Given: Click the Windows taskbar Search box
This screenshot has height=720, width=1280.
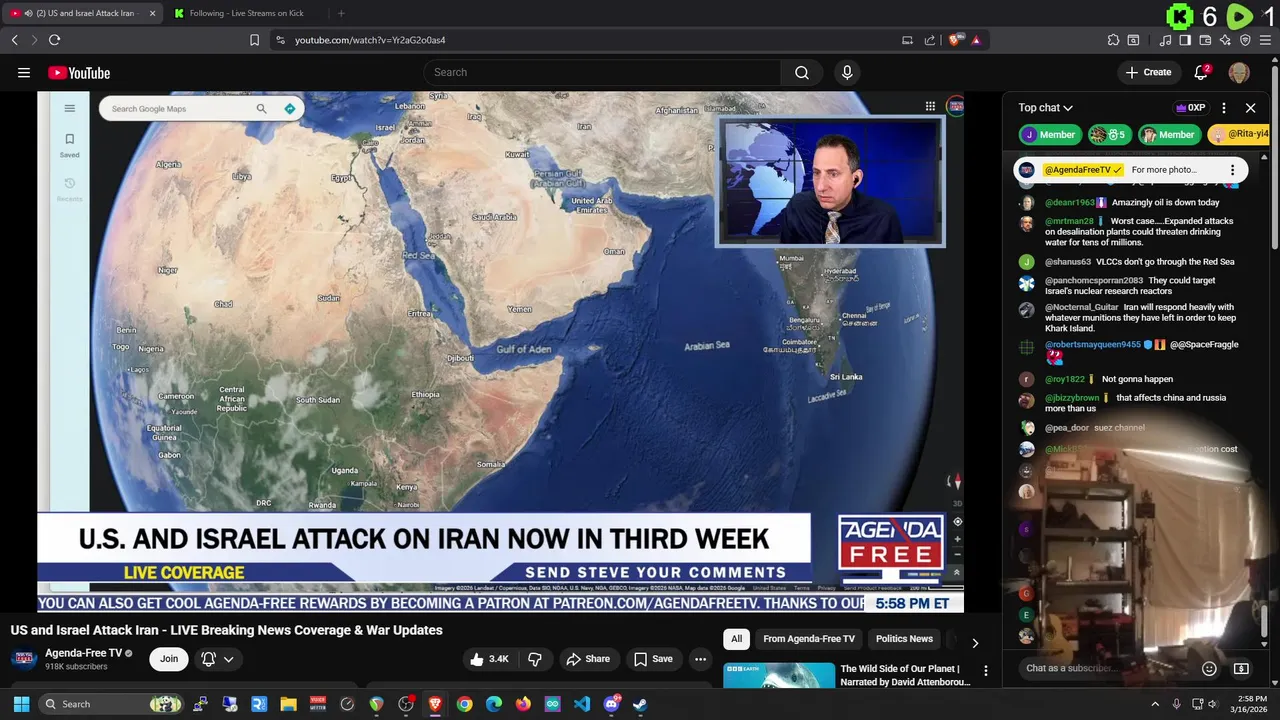Looking at the screenshot, I should [x=112, y=704].
